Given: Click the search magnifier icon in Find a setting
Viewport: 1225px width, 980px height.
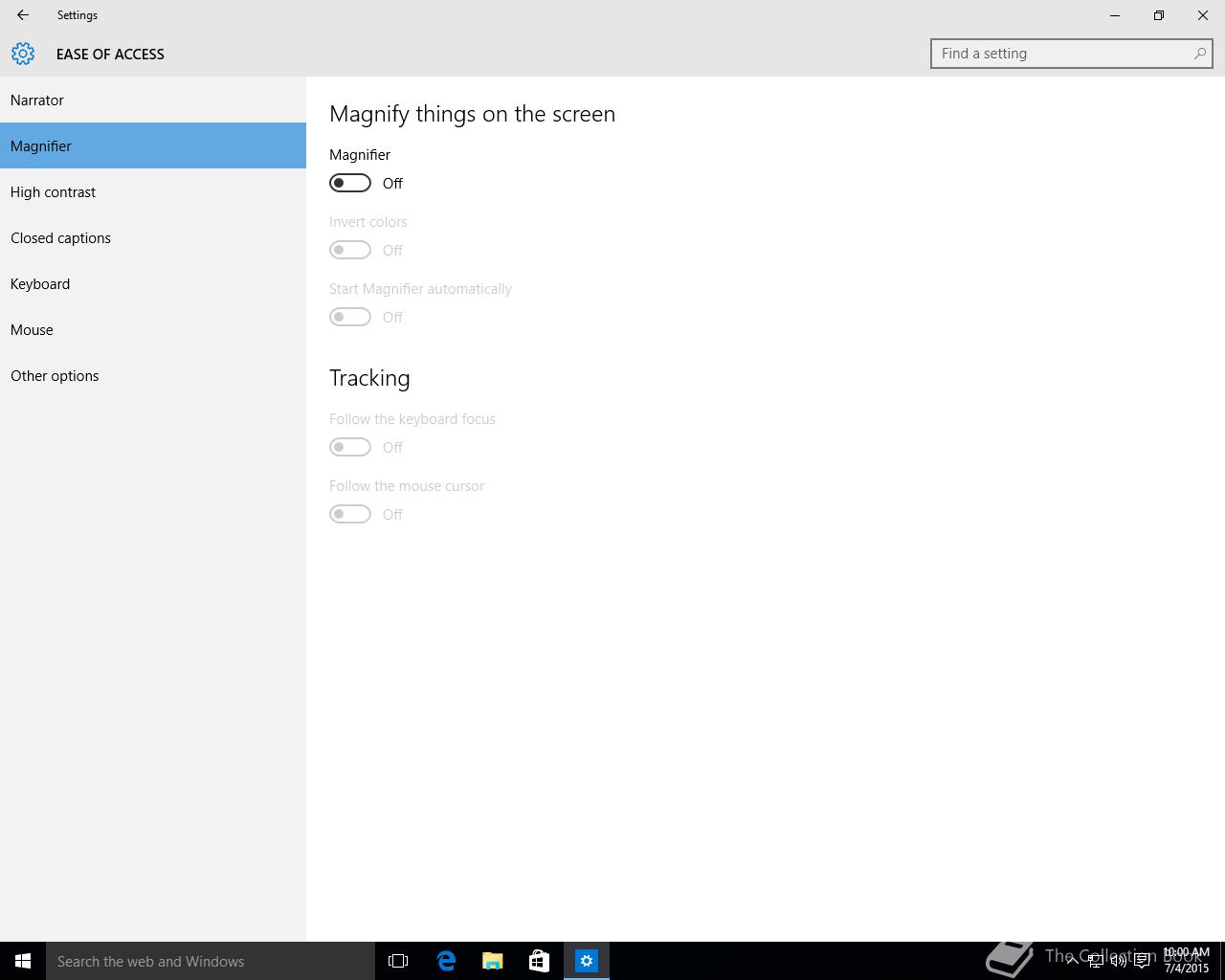Looking at the screenshot, I should [x=1199, y=54].
